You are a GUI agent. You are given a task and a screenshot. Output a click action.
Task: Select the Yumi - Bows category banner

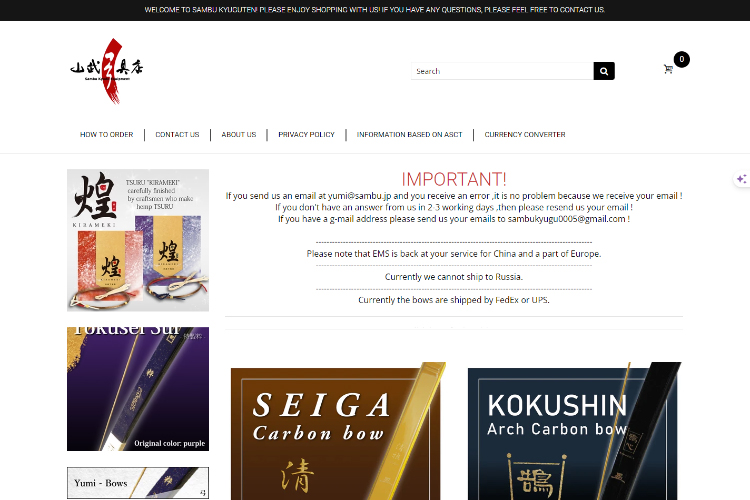[138, 483]
